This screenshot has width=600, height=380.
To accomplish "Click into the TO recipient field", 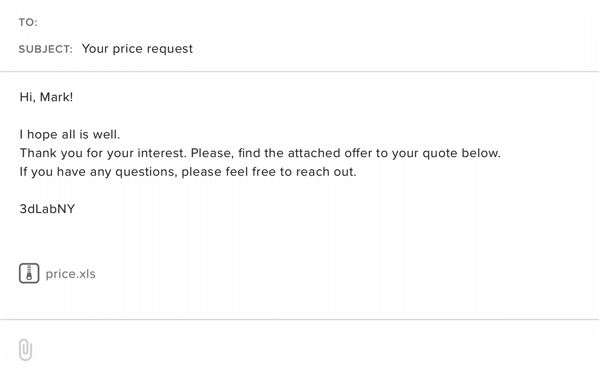I will coord(306,22).
